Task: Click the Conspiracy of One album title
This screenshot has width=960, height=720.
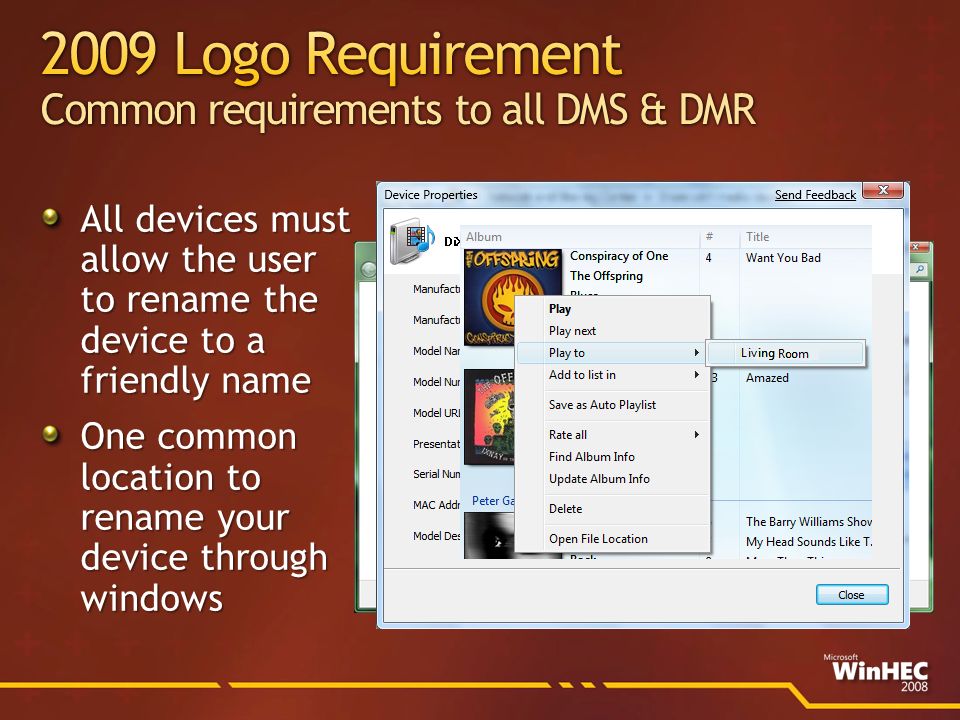Action: pos(619,256)
